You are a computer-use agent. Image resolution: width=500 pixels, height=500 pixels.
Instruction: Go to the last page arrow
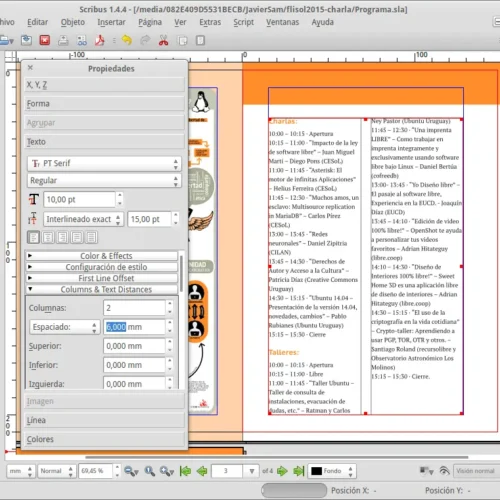299,471
